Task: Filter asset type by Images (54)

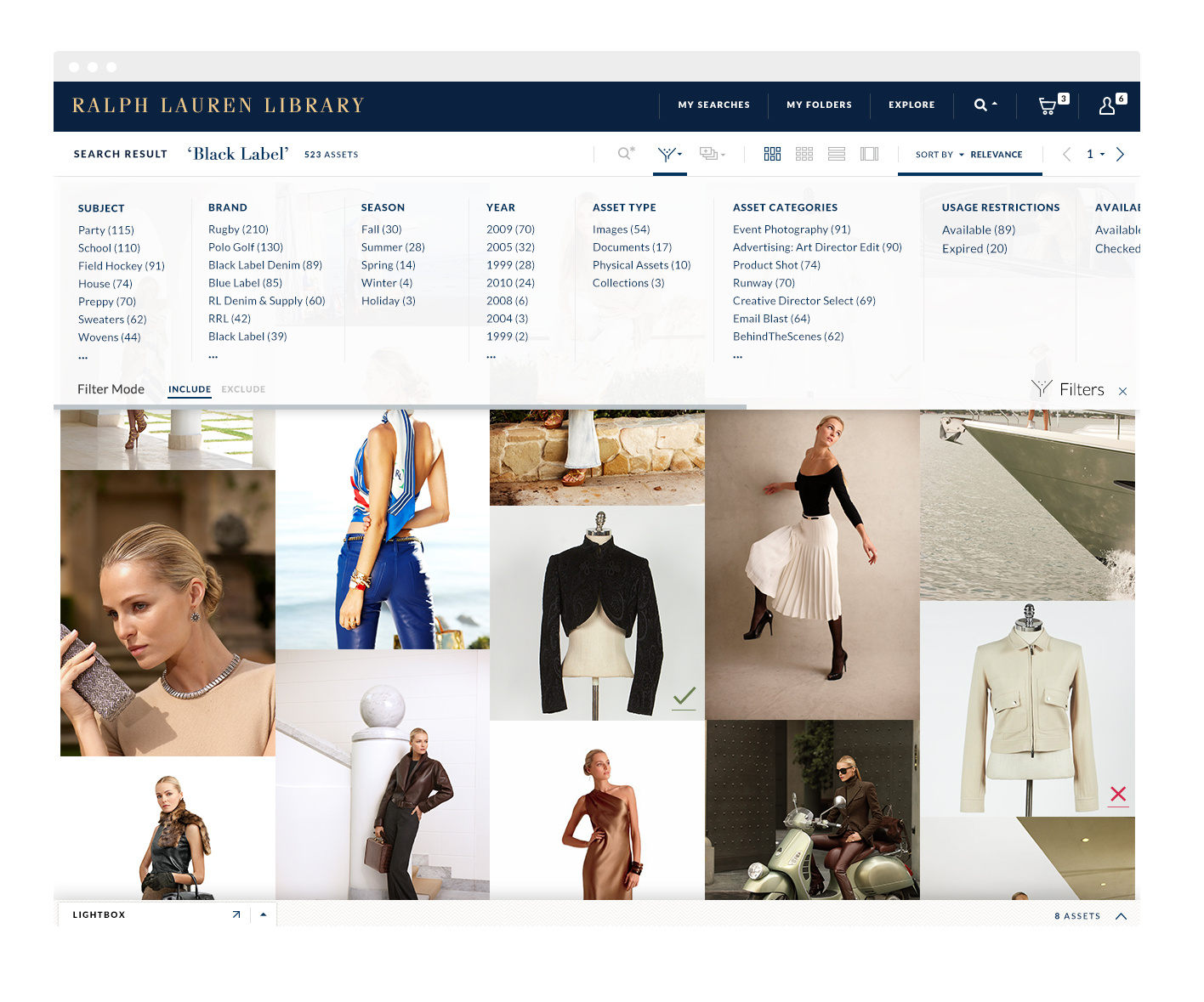Action: 622,229
